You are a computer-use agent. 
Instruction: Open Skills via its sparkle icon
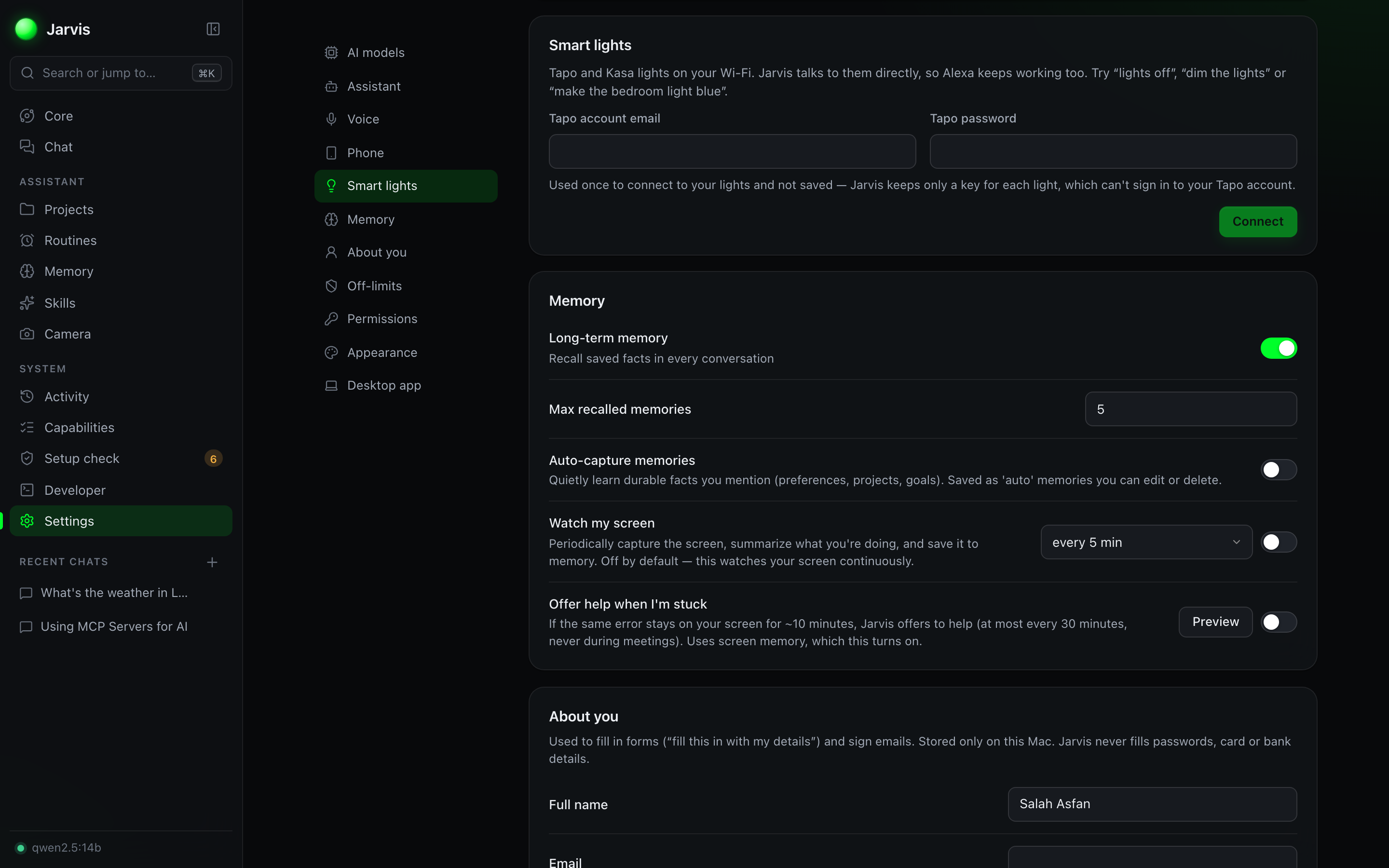(x=27, y=302)
